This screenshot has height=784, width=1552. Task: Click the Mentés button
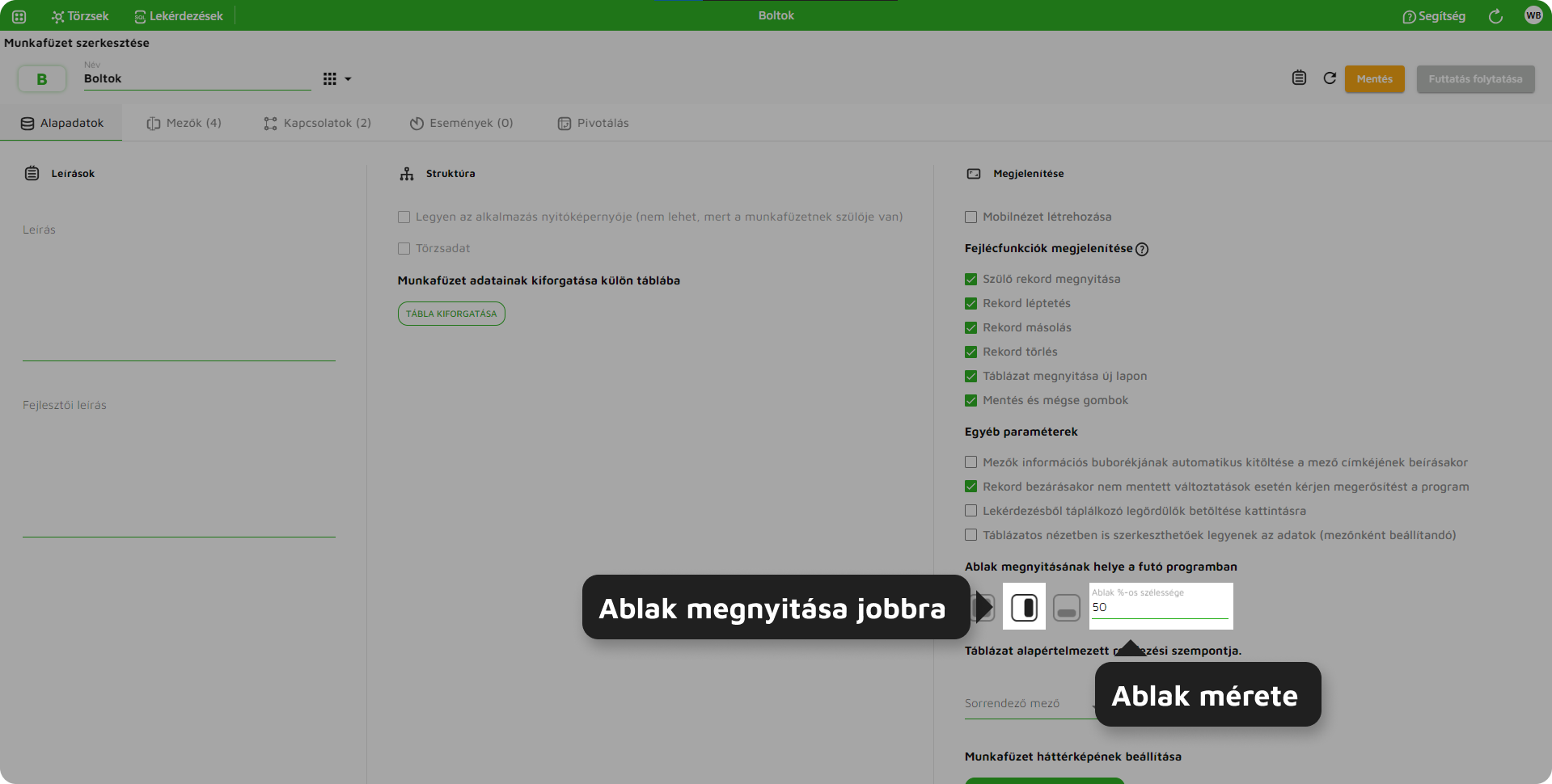point(1375,79)
